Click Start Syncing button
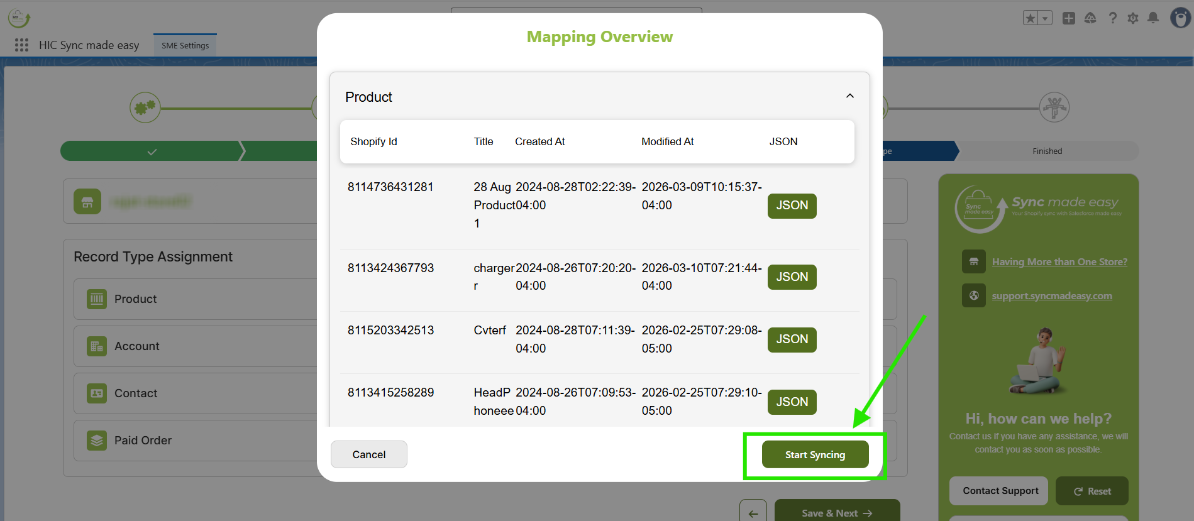 815,454
